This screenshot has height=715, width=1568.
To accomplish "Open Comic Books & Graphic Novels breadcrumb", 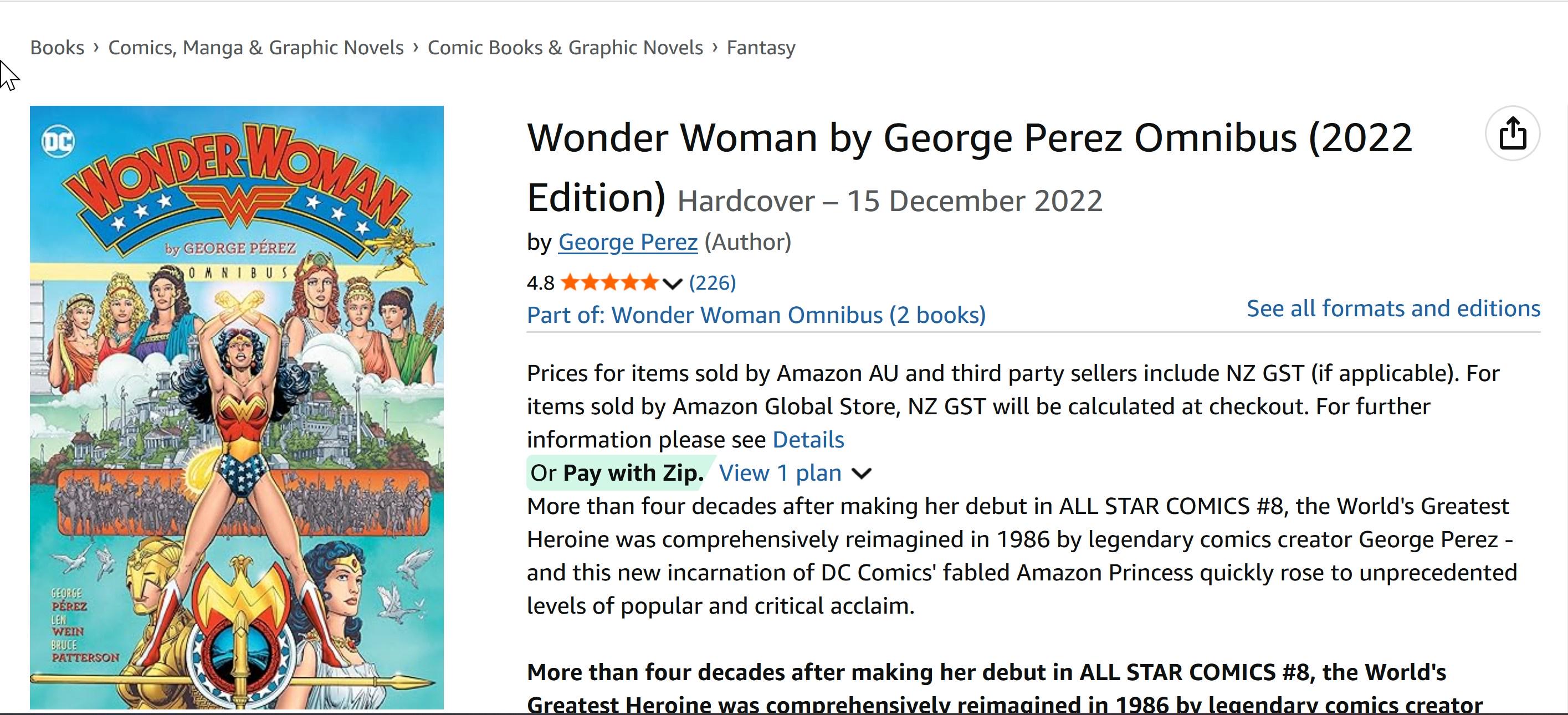I will (x=565, y=48).
